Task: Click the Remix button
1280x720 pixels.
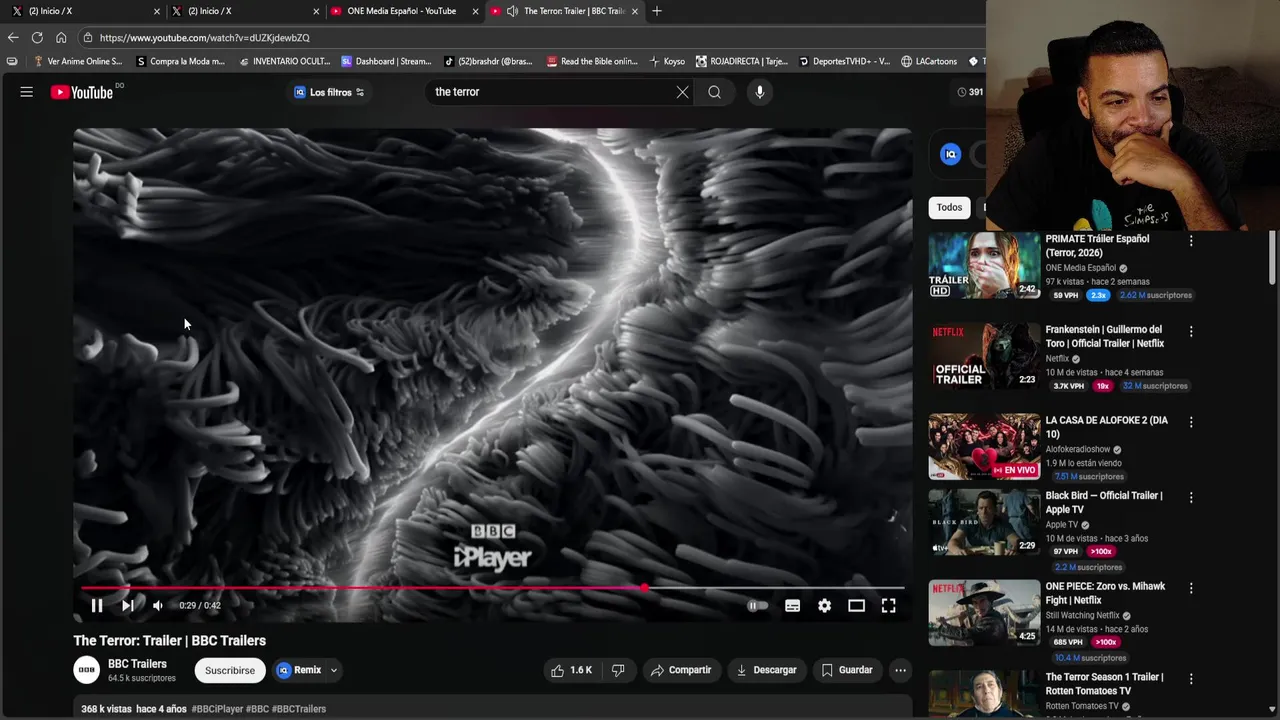Action: click(x=299, y=670)
